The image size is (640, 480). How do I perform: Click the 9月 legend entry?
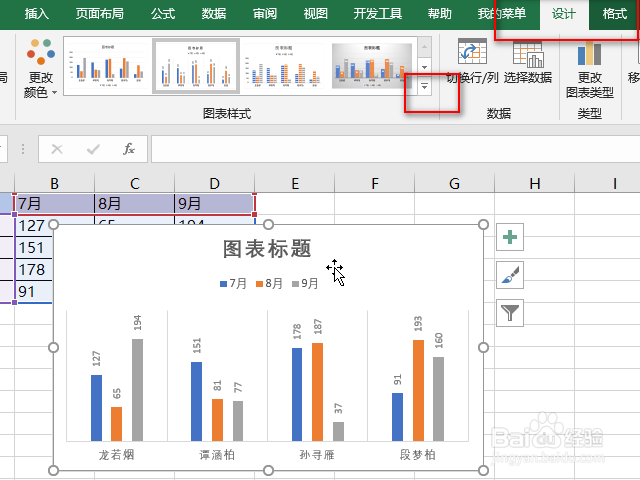305,283
